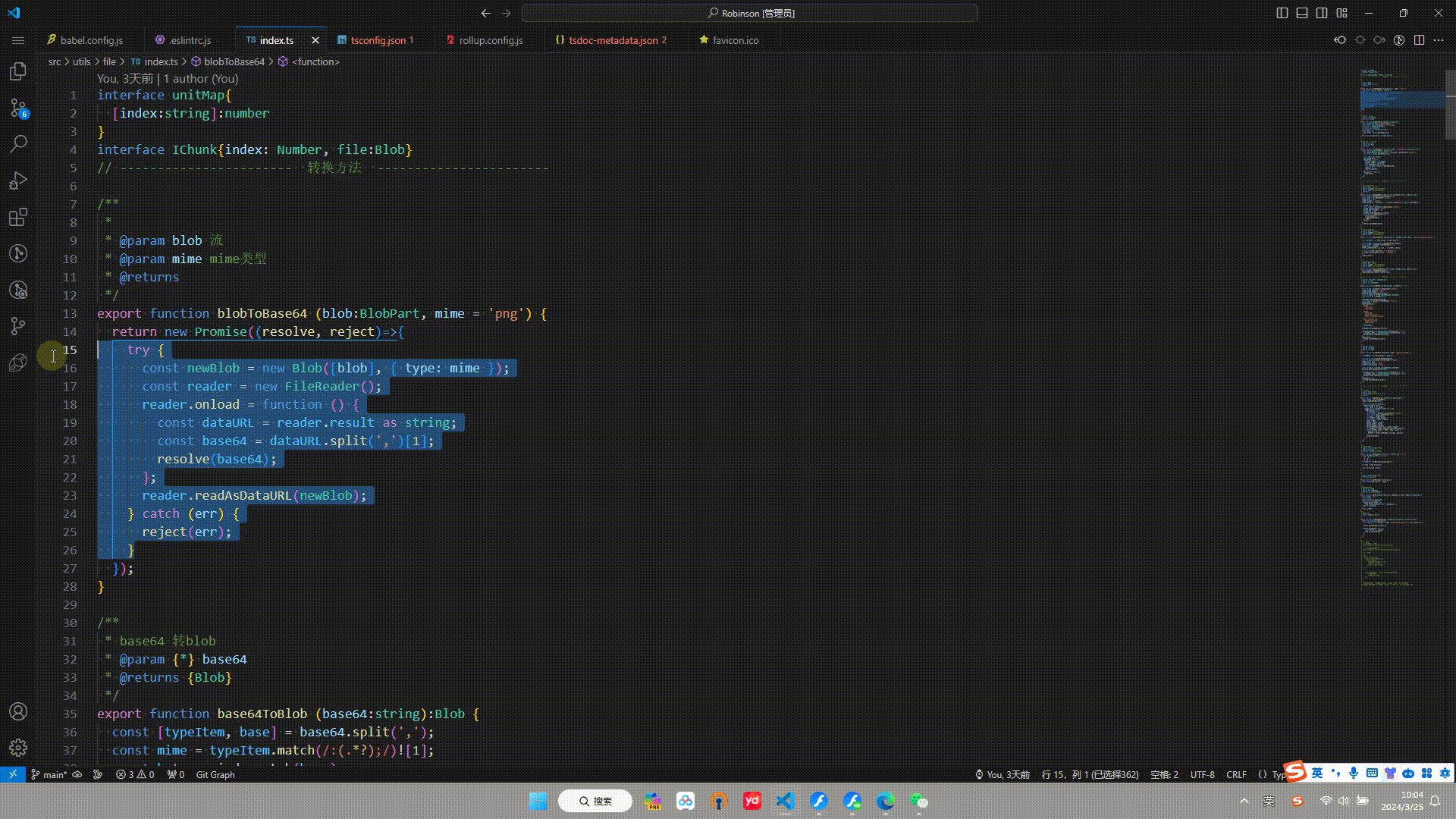Open blobToBase64 breadcrumb dropdown
The width and height of the screenshot is (1456, 819).
[236, 61]
